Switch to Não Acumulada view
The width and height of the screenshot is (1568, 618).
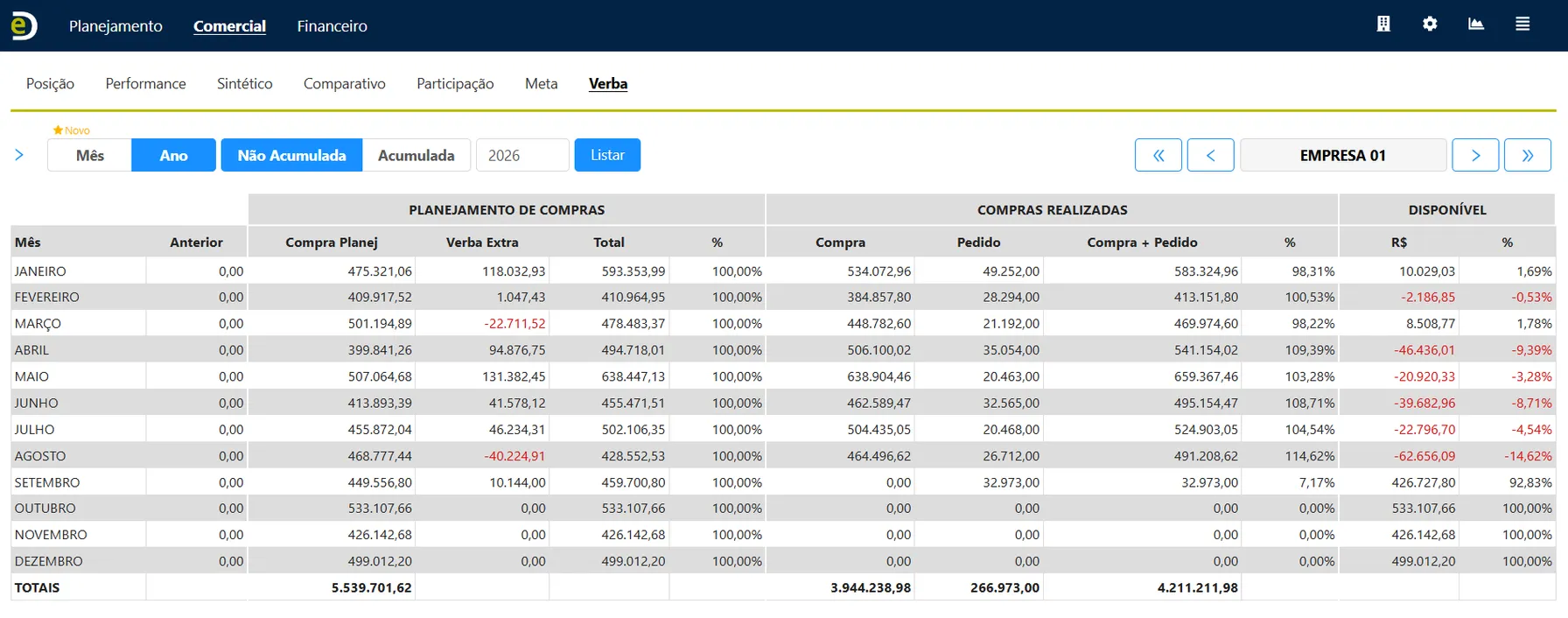pos(291,155)
